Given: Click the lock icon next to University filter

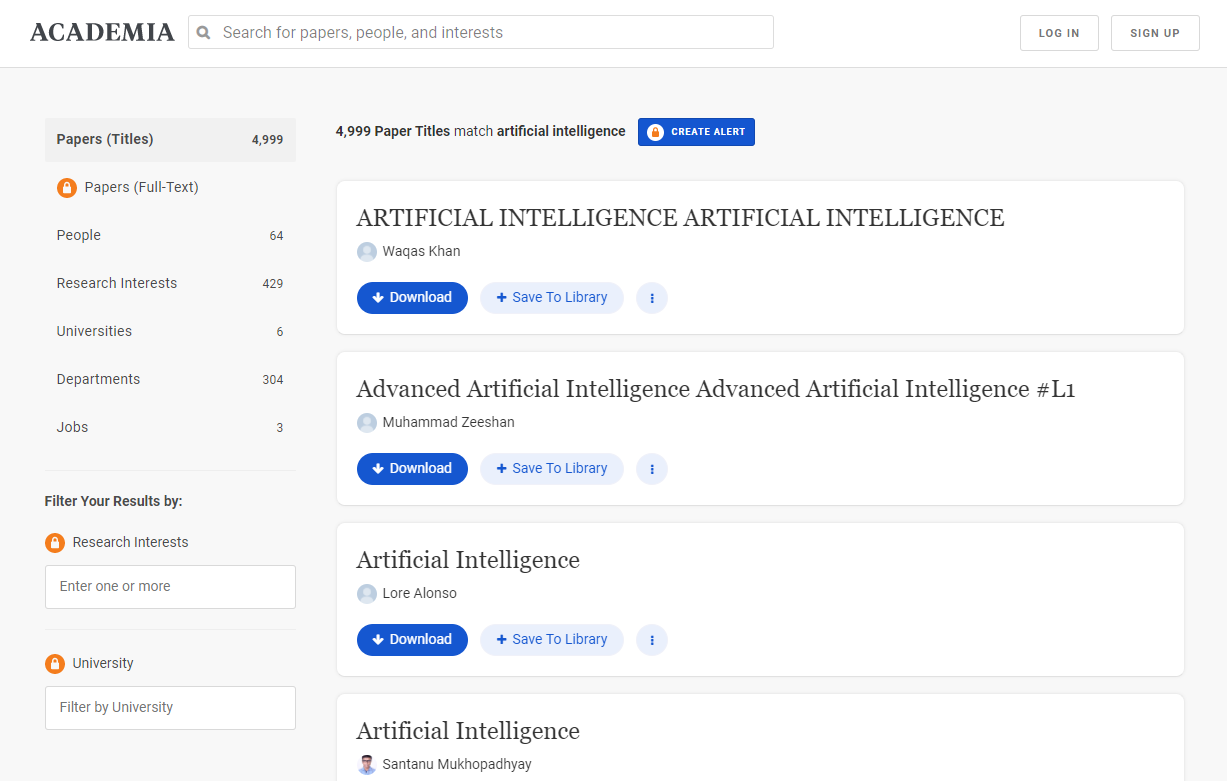Looking at the screenshot, I should pyautogui.click(x=55, y=664).
